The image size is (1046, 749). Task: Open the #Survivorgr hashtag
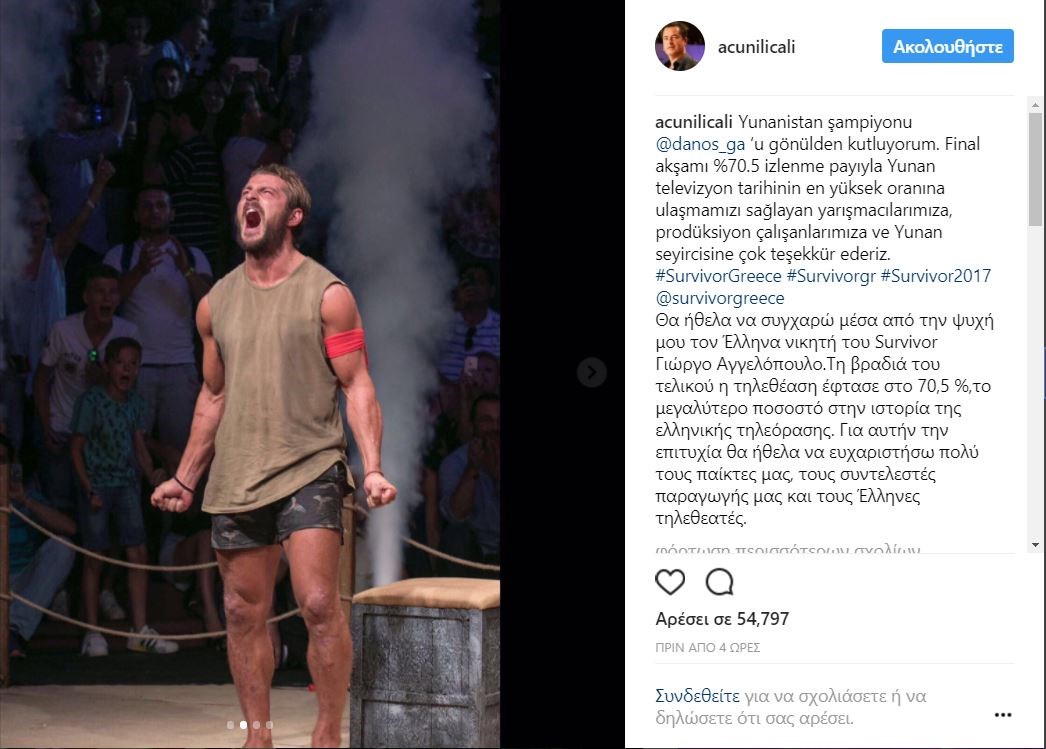pyautogui.click(x=831, y=276)
